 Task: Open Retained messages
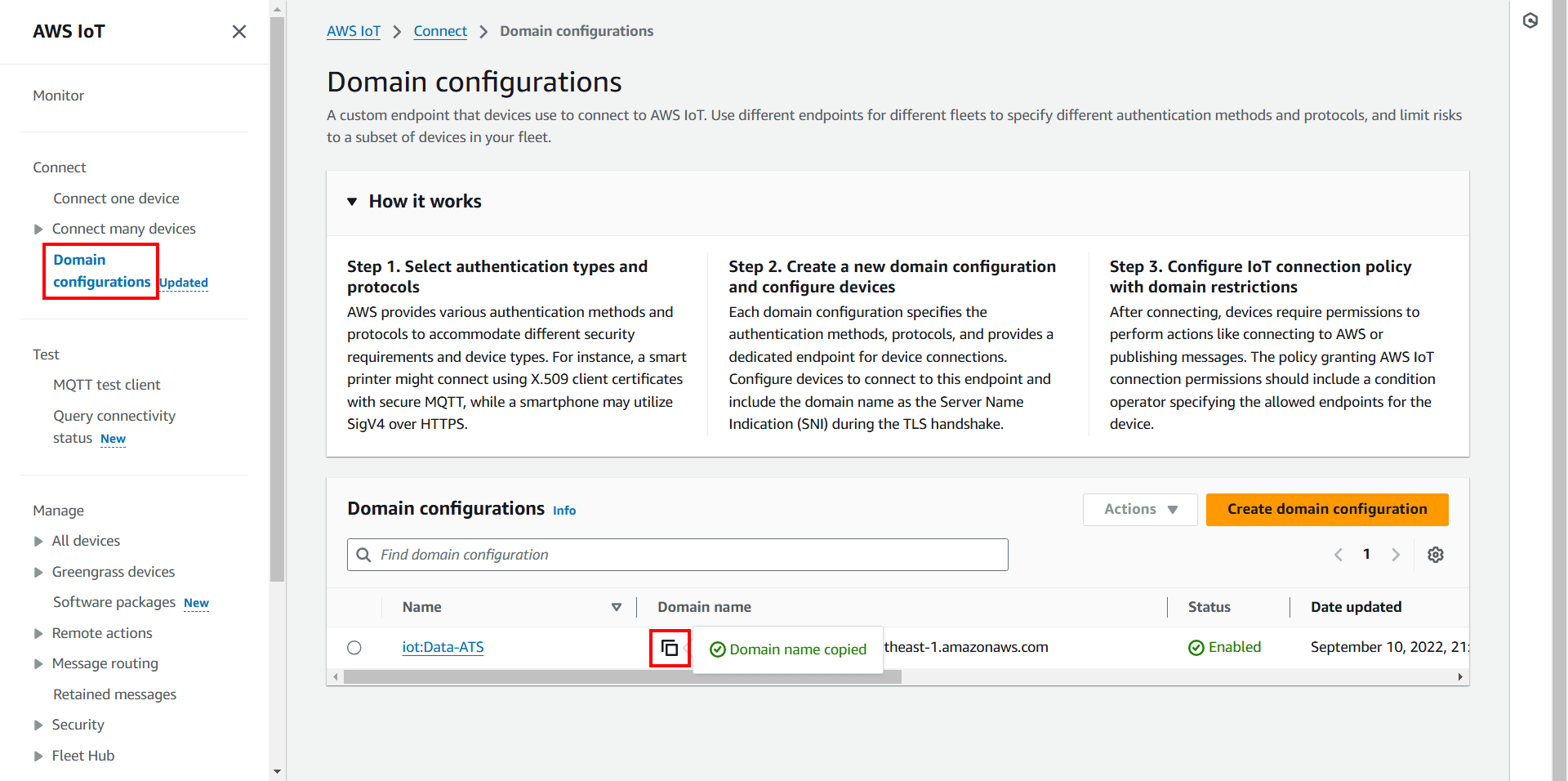tap(114, 694)
